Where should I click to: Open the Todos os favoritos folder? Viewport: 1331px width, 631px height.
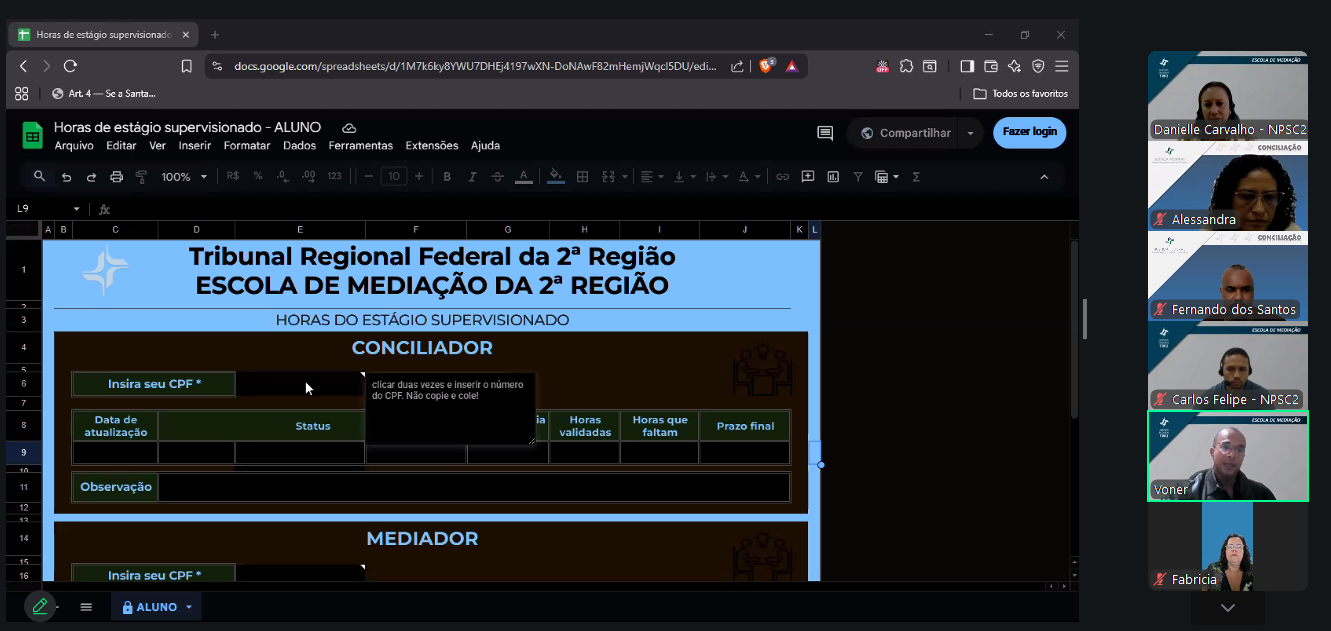(1020, 93)
